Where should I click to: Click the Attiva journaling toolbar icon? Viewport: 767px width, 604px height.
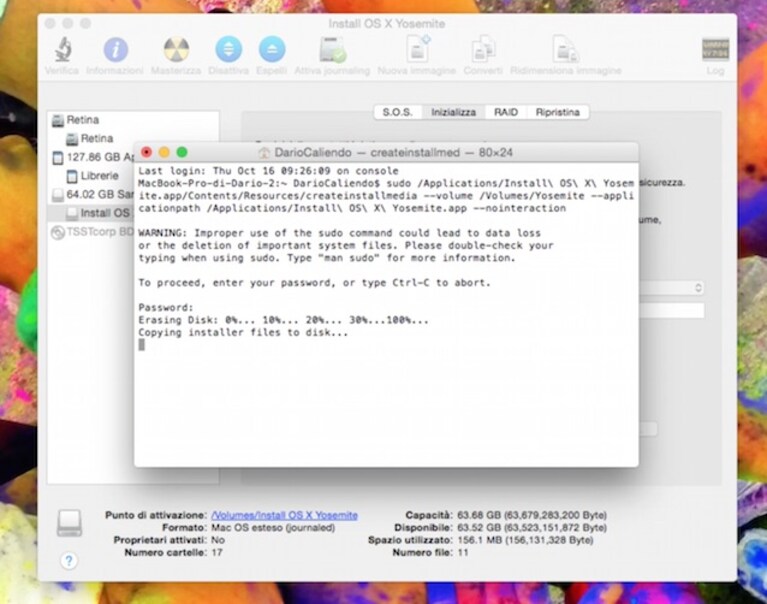(333, 49)
